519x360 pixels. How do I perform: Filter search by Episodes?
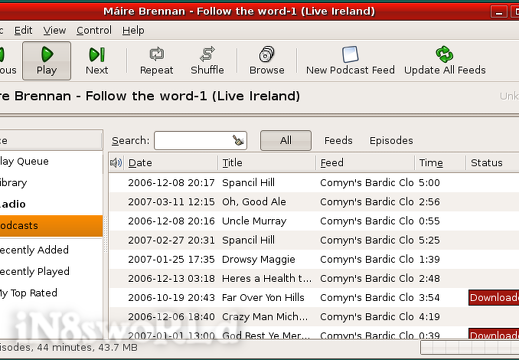pyautogui.click(x=391, y=140)
